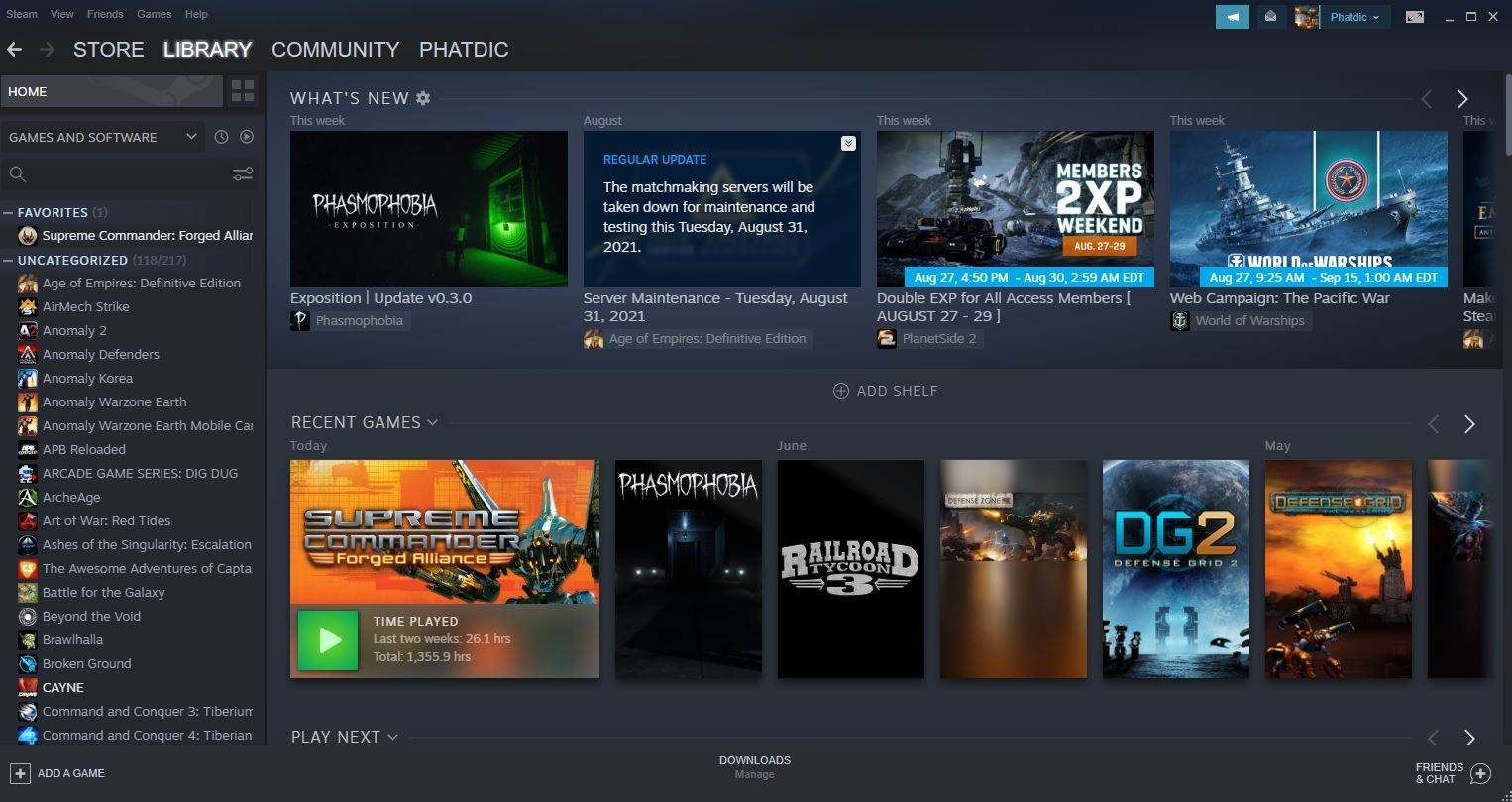Viewport: 1512px width, 802px height.
Task: Select CAYNE in the library list
Action: point(62,687)
